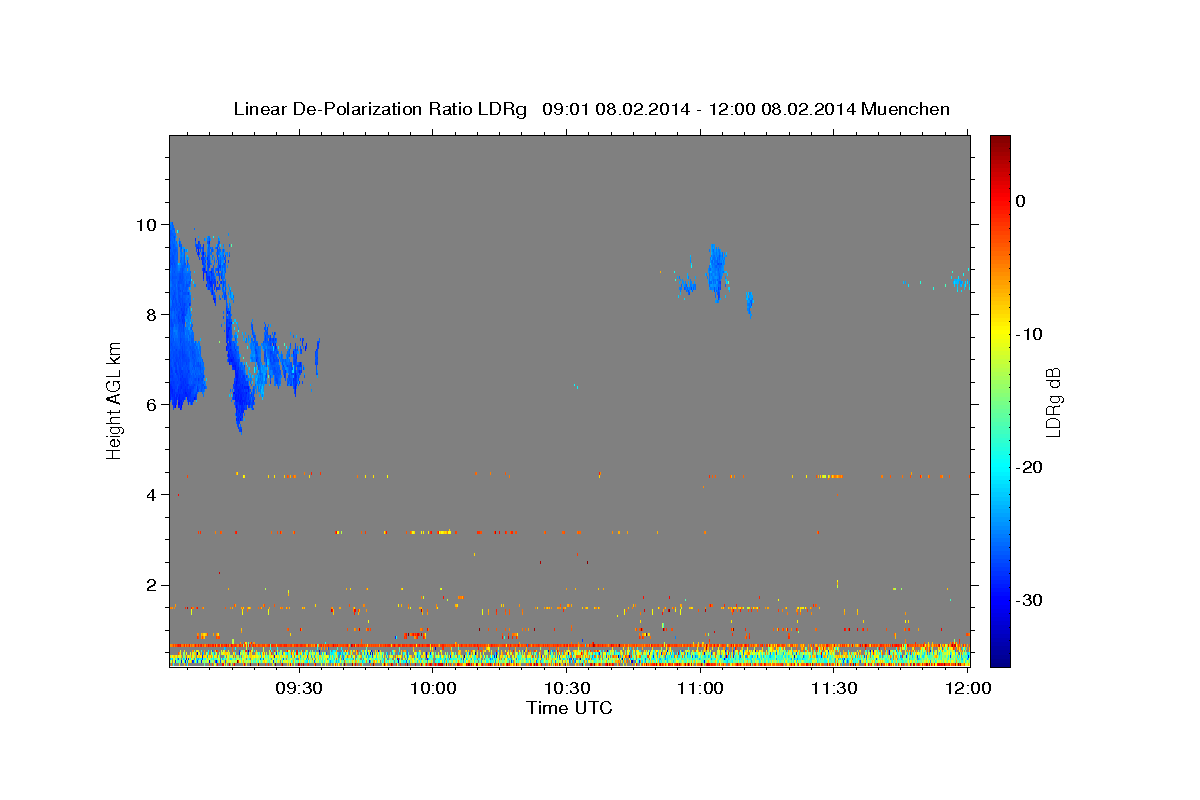Screen dimensions: 1200x800
Task: Click the height tick label 2
Action: tap(152, 584)
